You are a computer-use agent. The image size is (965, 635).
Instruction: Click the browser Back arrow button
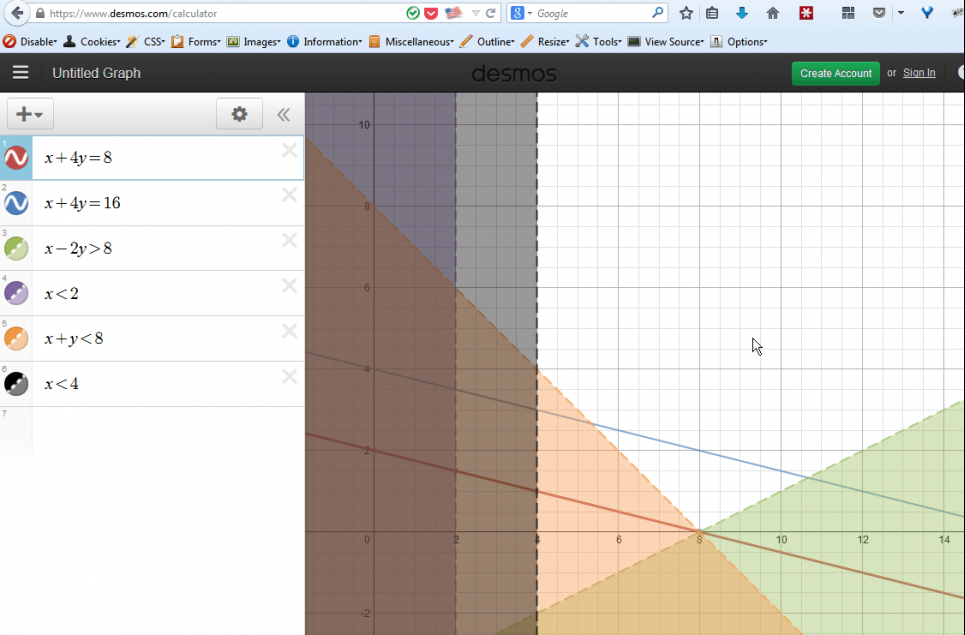(x=17, y=13)
